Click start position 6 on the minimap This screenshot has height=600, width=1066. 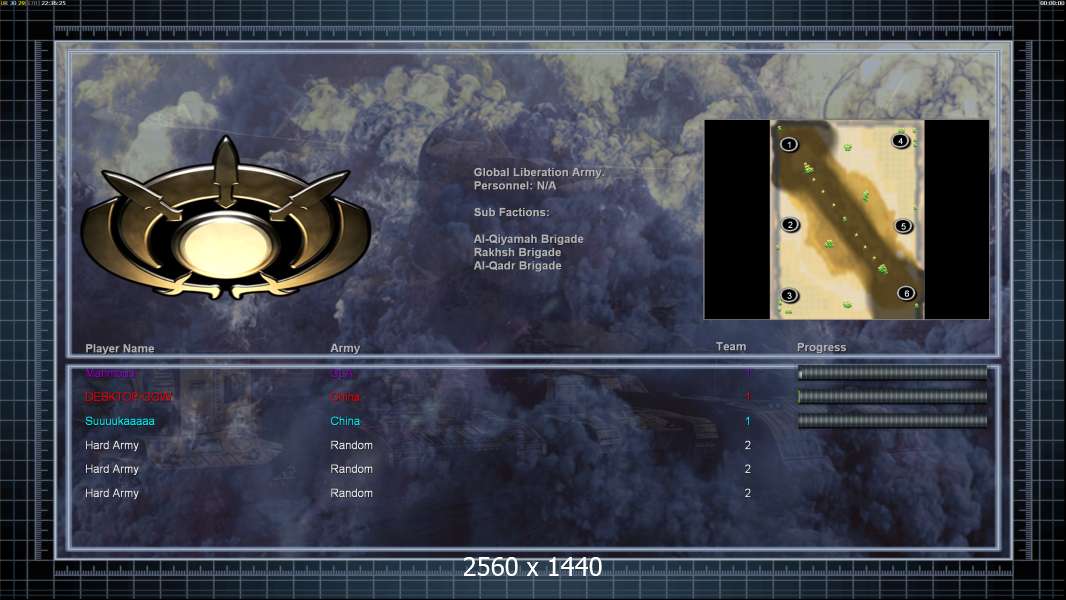(906, 294)
